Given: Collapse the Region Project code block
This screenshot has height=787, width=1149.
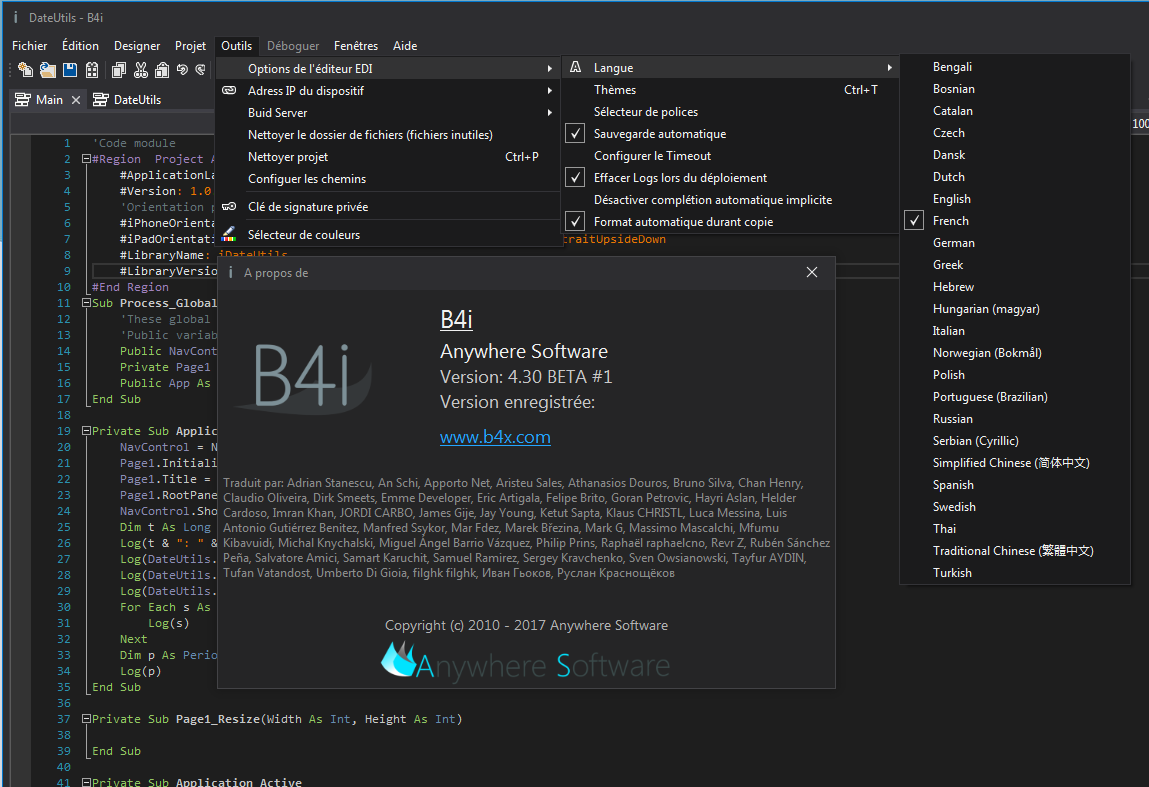Looking at the screenshot, I should coord(86,159).
